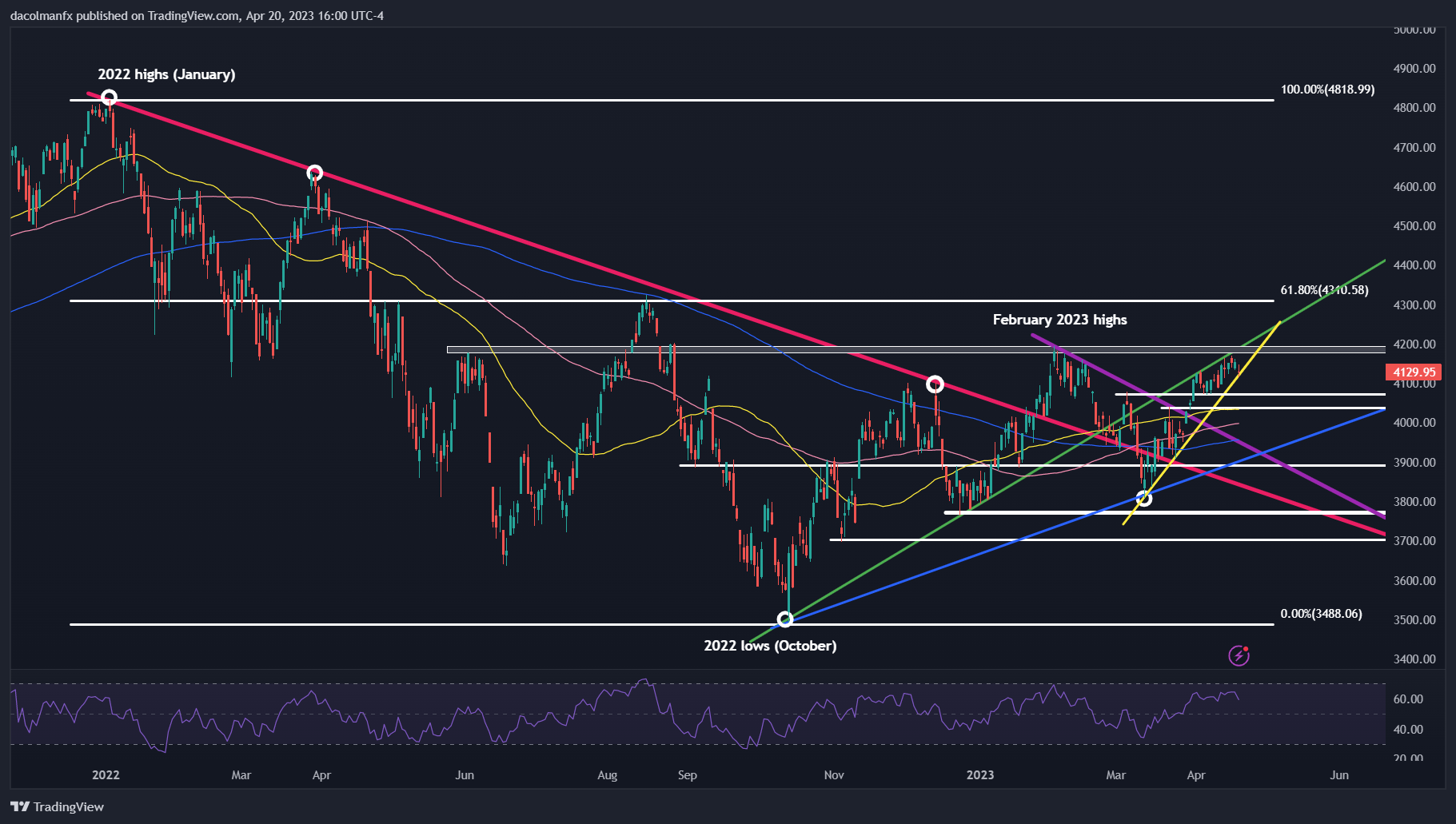The image size is (1456, 824).
Task: Click the dacolmanfx published header text
Action: (x=197, y=15)
